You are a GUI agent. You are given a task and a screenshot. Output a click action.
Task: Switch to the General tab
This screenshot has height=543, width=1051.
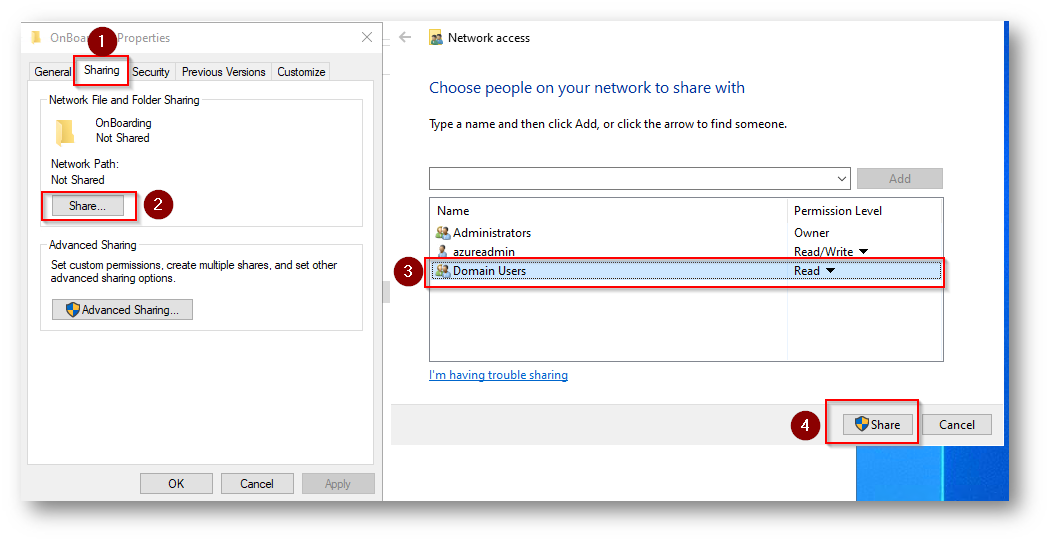click(53, 72)
